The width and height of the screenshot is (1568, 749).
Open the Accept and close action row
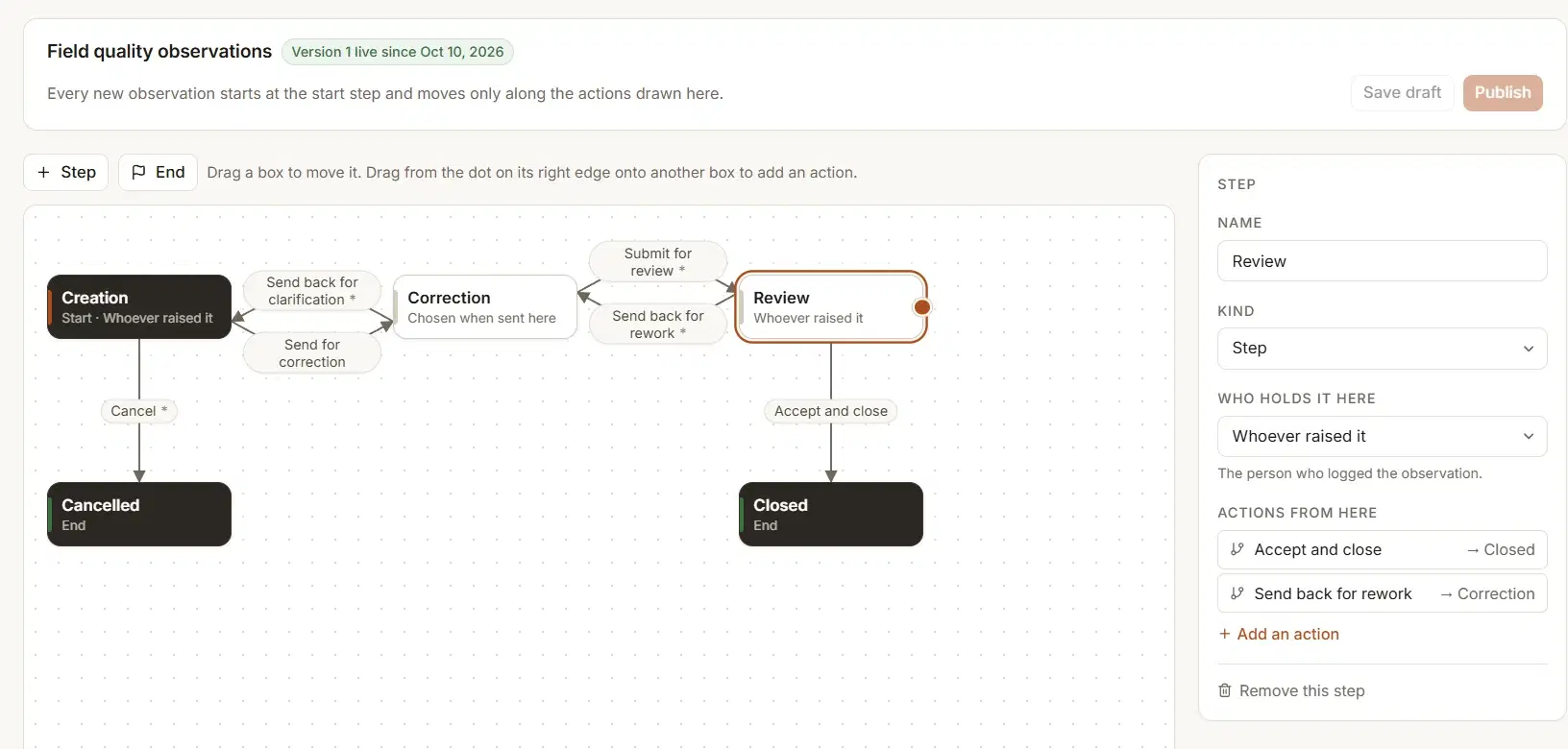click(1383, 550)
